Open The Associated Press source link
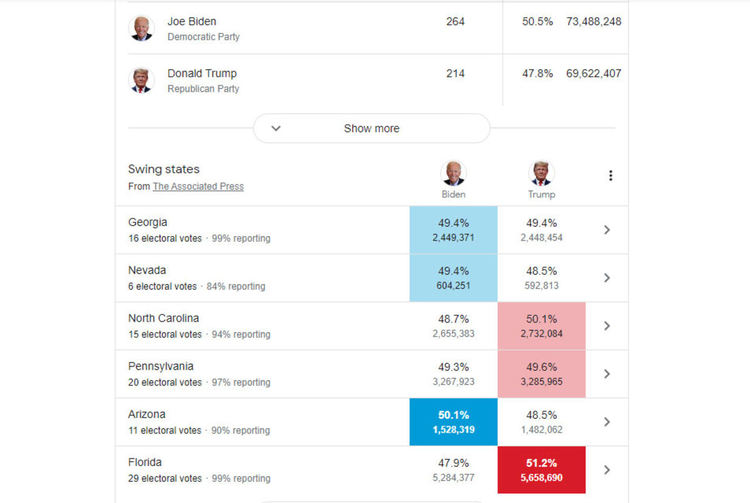This screenshot has height=503, width=750. pyautogui.click(x=198, y=186)
